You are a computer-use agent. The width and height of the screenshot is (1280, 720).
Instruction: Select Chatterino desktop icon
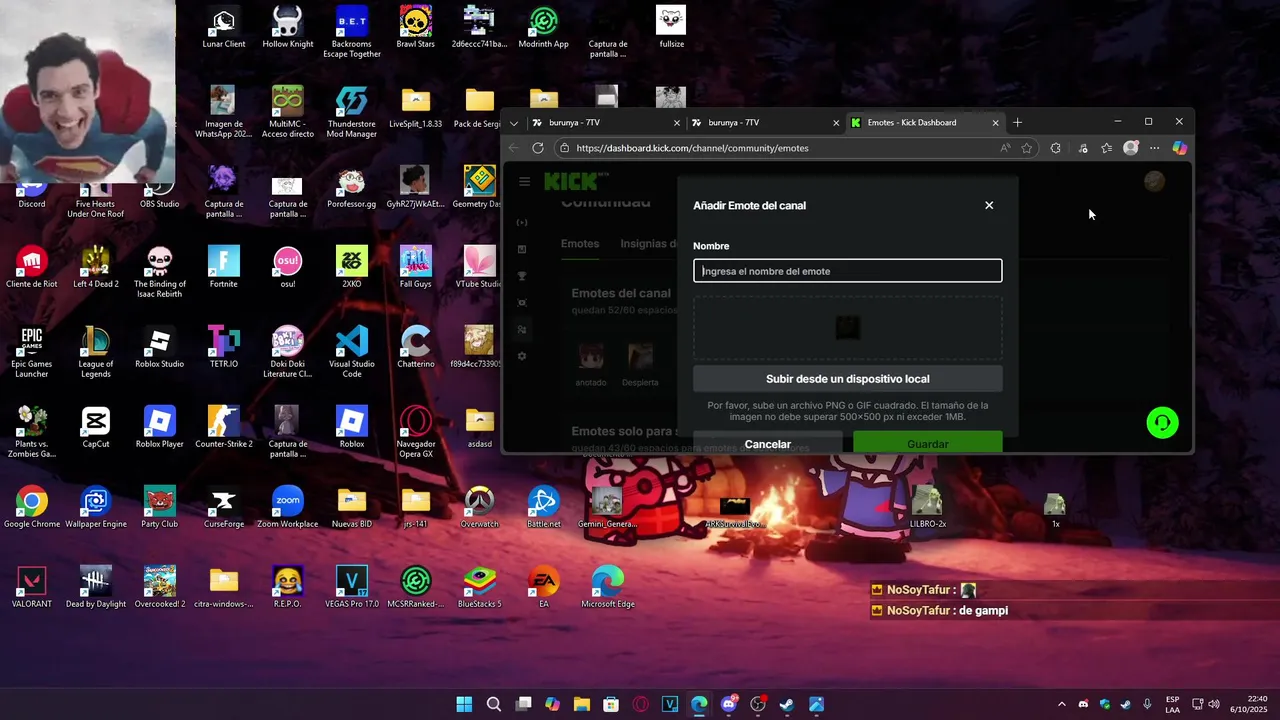pyautogui.click(x=416, y=348)
